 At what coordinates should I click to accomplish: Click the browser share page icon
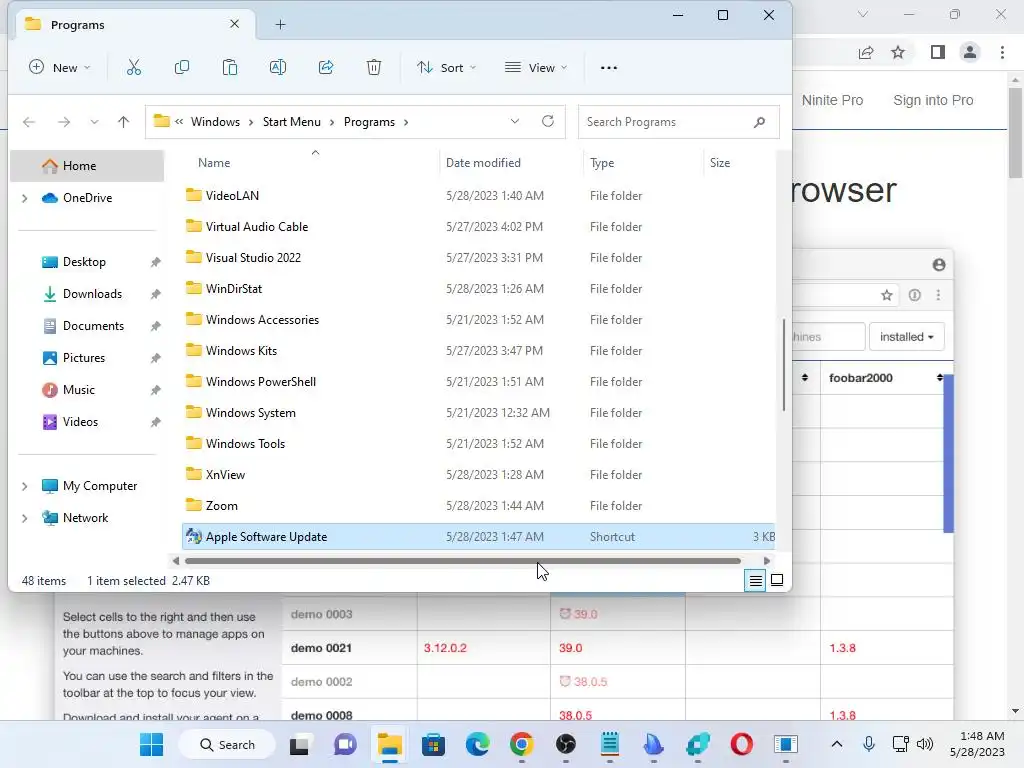point(866,52)
